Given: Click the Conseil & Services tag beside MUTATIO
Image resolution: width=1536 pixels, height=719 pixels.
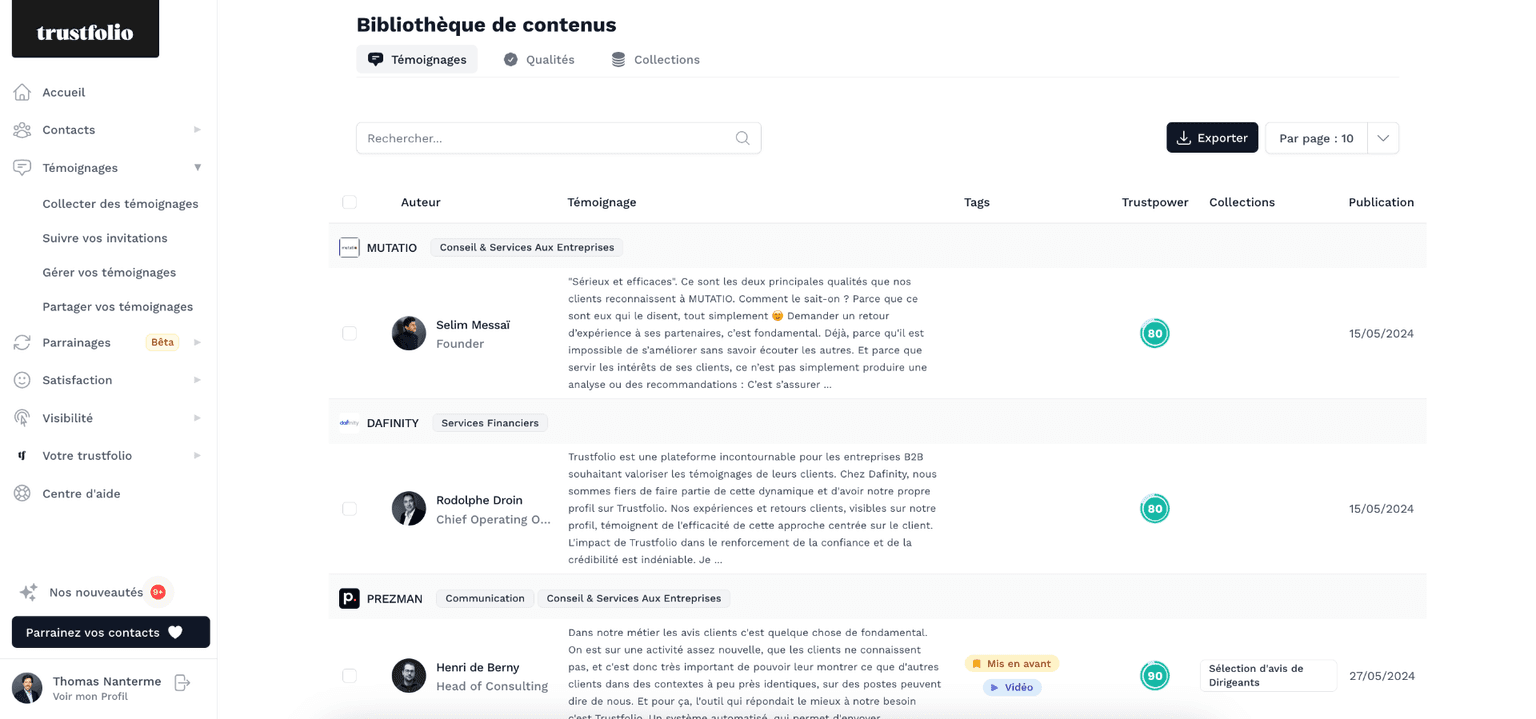Looking at the screenshot, I should click(527, 247).
